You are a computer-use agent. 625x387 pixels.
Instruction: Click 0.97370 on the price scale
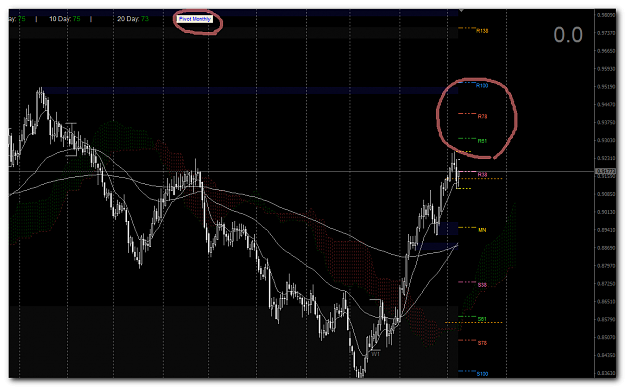605,33
